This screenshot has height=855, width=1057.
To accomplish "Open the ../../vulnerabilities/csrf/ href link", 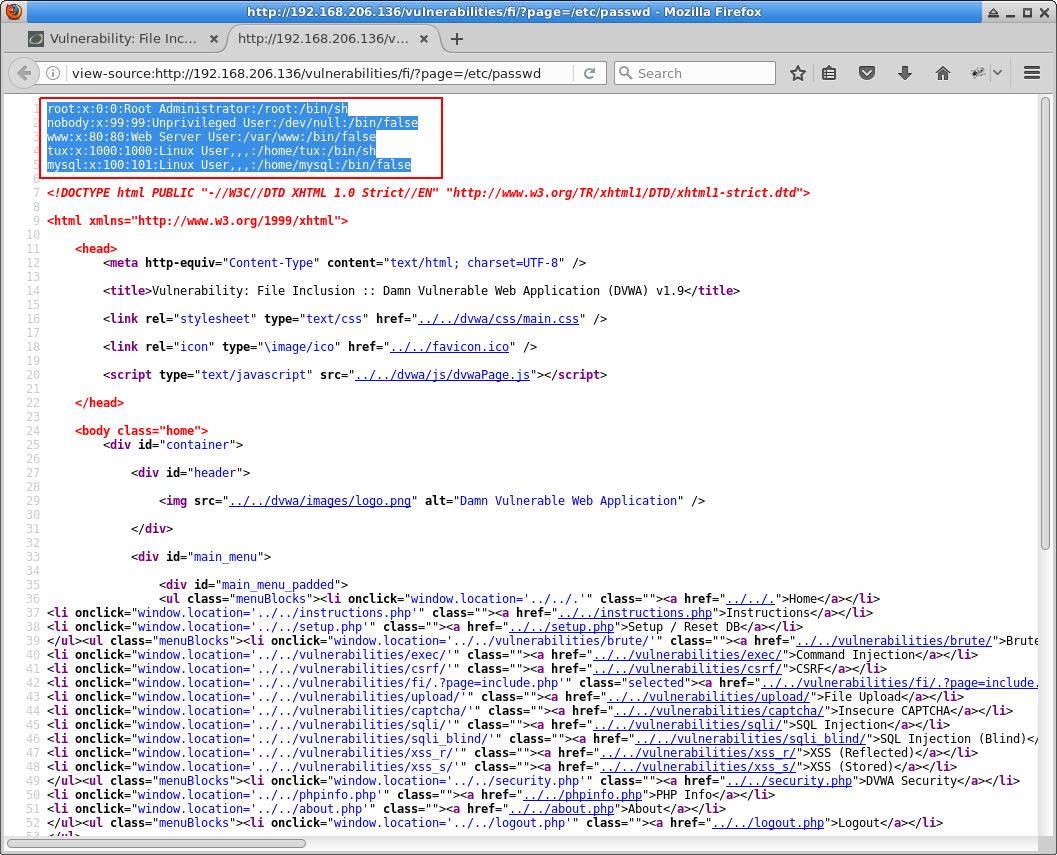I will tap(688, 669).
